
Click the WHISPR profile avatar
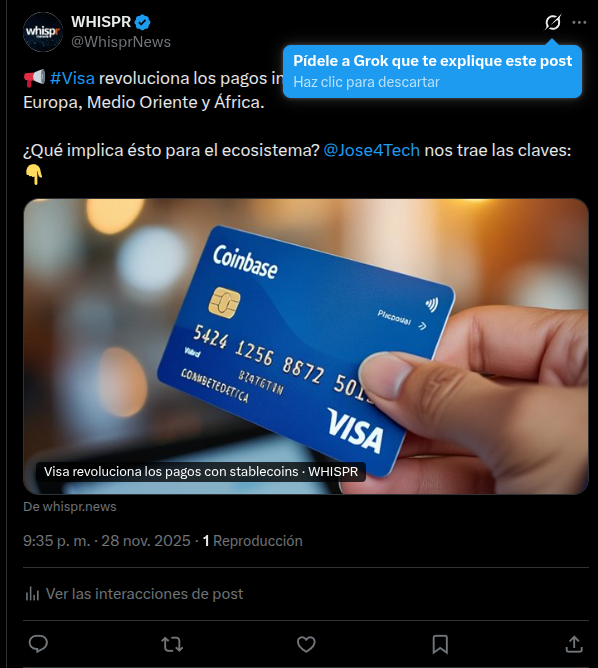coord(43,32)
